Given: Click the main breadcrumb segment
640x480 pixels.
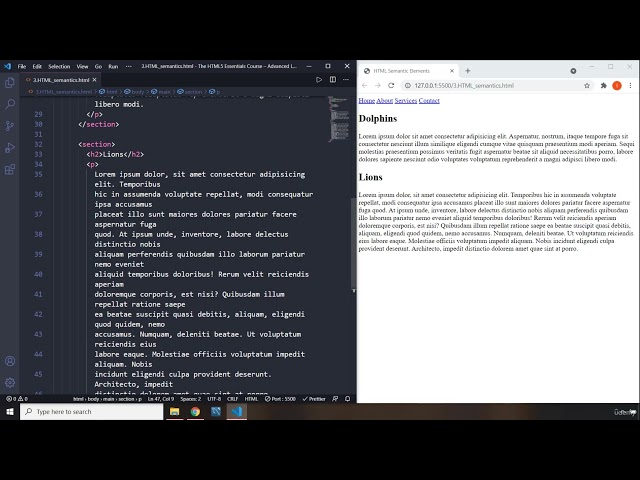Looking at the screenshot, I should 161,92.
